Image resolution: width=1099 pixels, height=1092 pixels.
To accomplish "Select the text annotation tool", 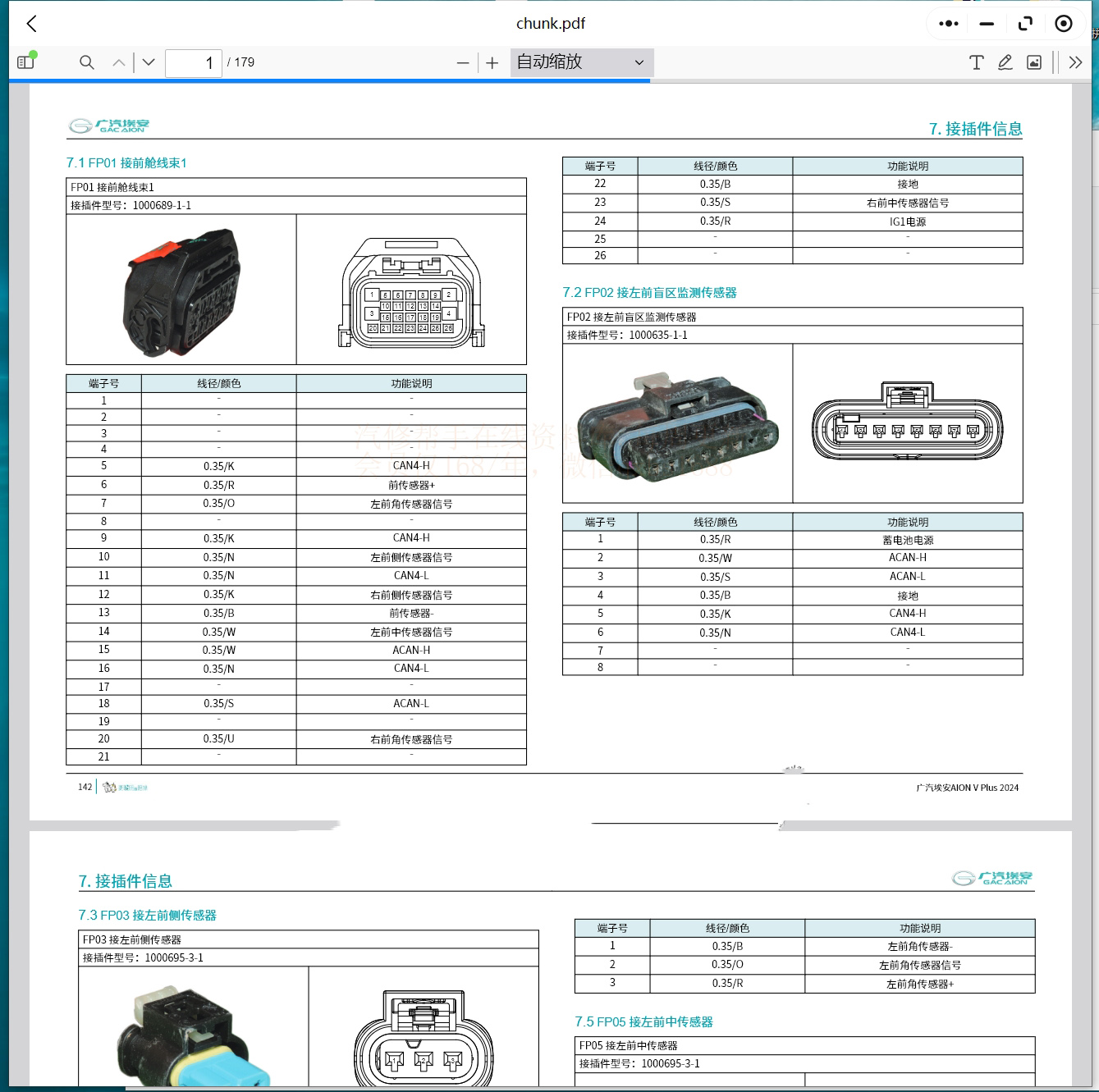I will tap(976, 62).
